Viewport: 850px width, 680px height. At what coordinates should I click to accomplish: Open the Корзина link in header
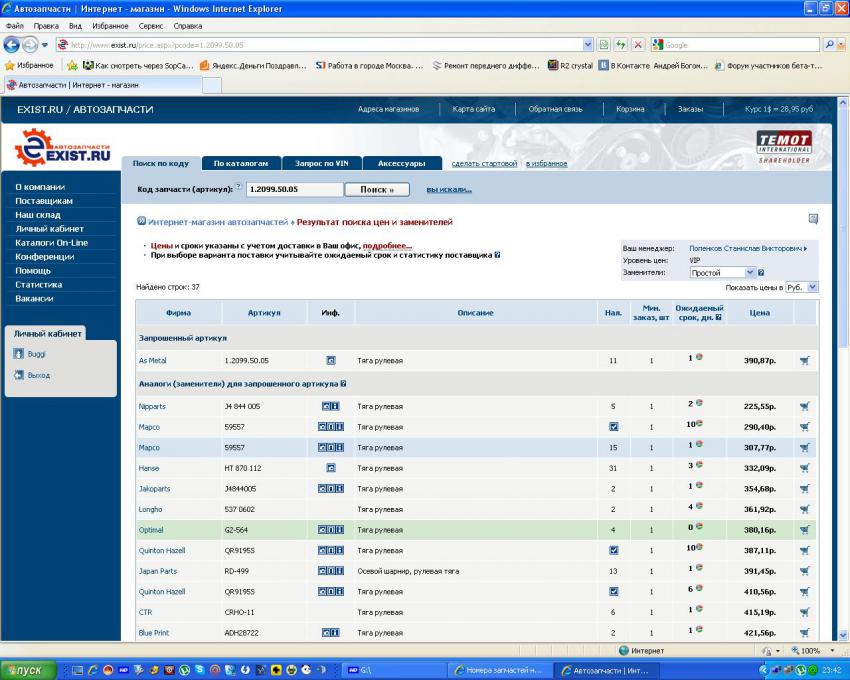tap(630, 109)
